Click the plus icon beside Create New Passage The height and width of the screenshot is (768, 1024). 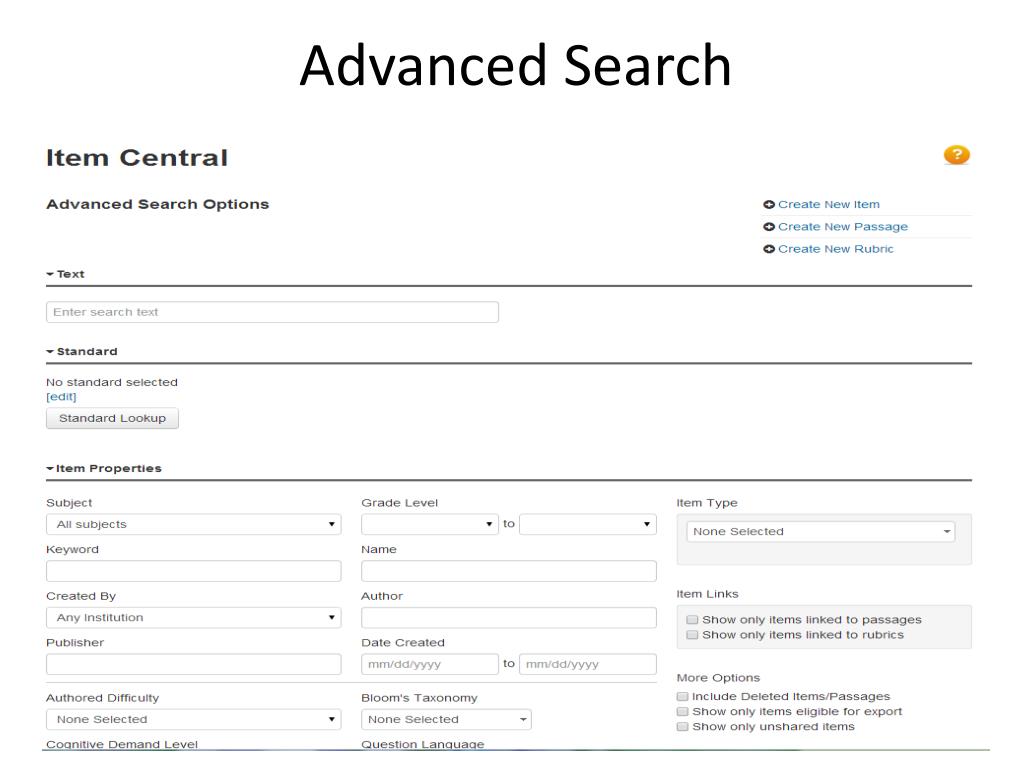pyautogui.click(x=769, y=227)
